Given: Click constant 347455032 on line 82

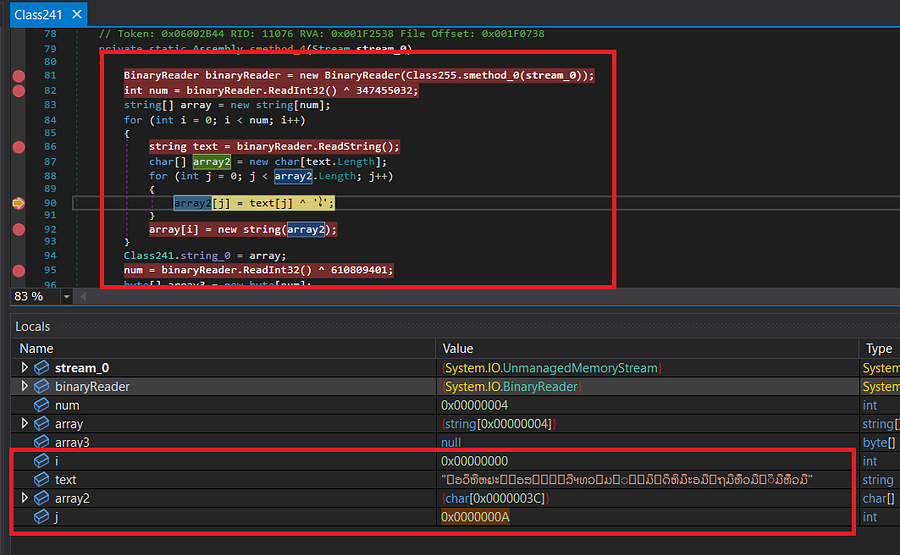Looking at the screenshot, I should pyautogui.click(x=384, y=91).
